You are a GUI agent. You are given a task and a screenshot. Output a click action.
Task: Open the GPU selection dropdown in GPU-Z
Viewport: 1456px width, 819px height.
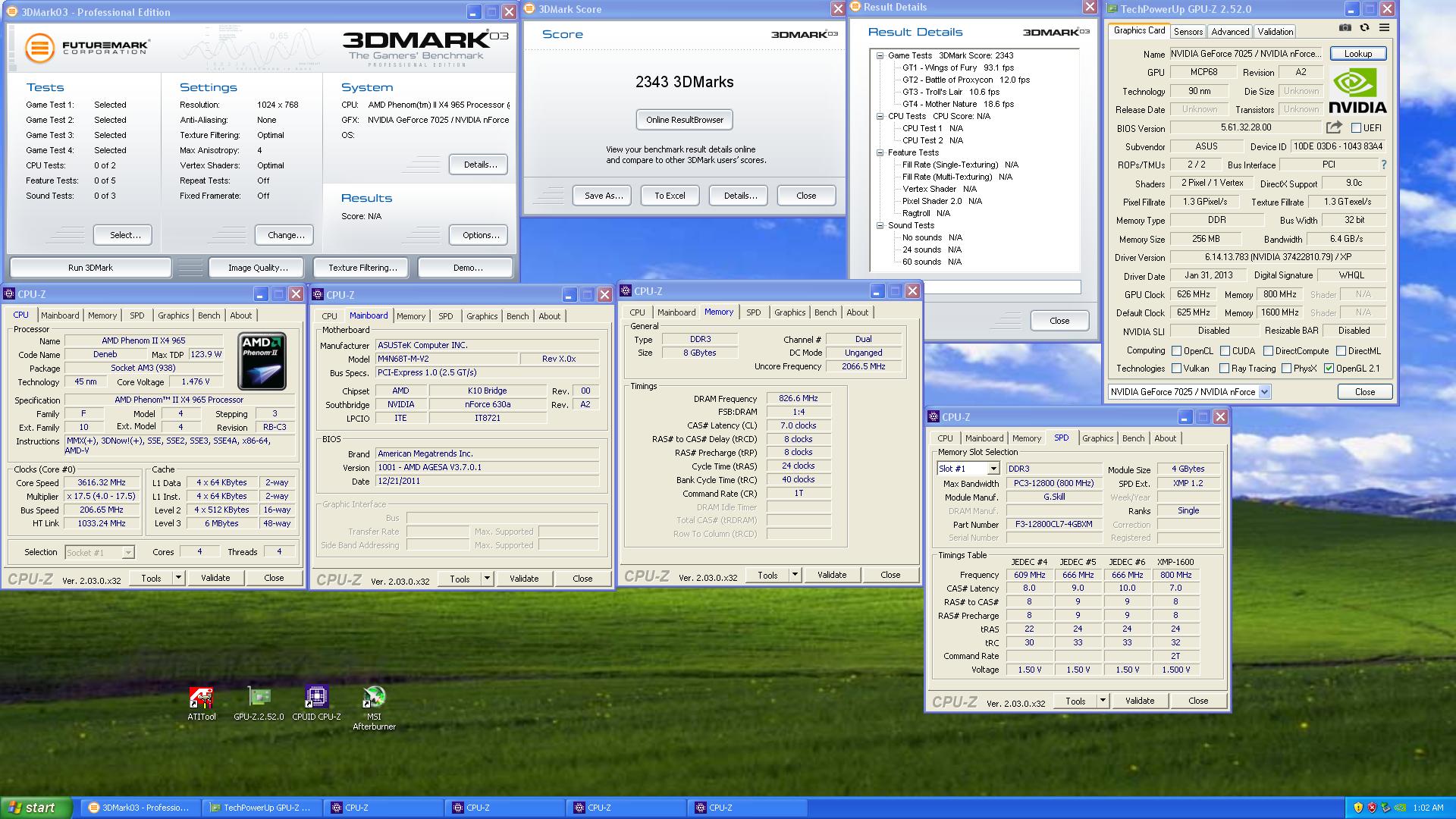[x=1264, y=392]
